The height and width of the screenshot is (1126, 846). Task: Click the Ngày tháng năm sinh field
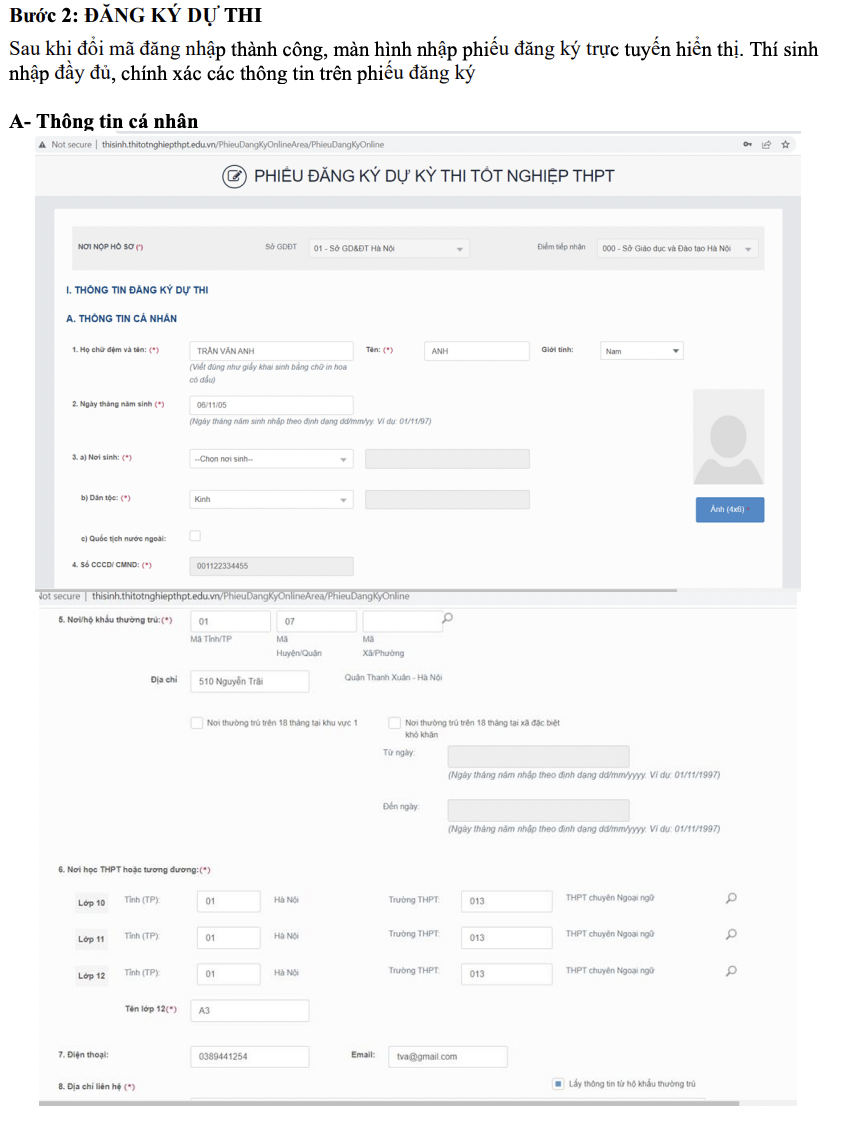point(271,404)
